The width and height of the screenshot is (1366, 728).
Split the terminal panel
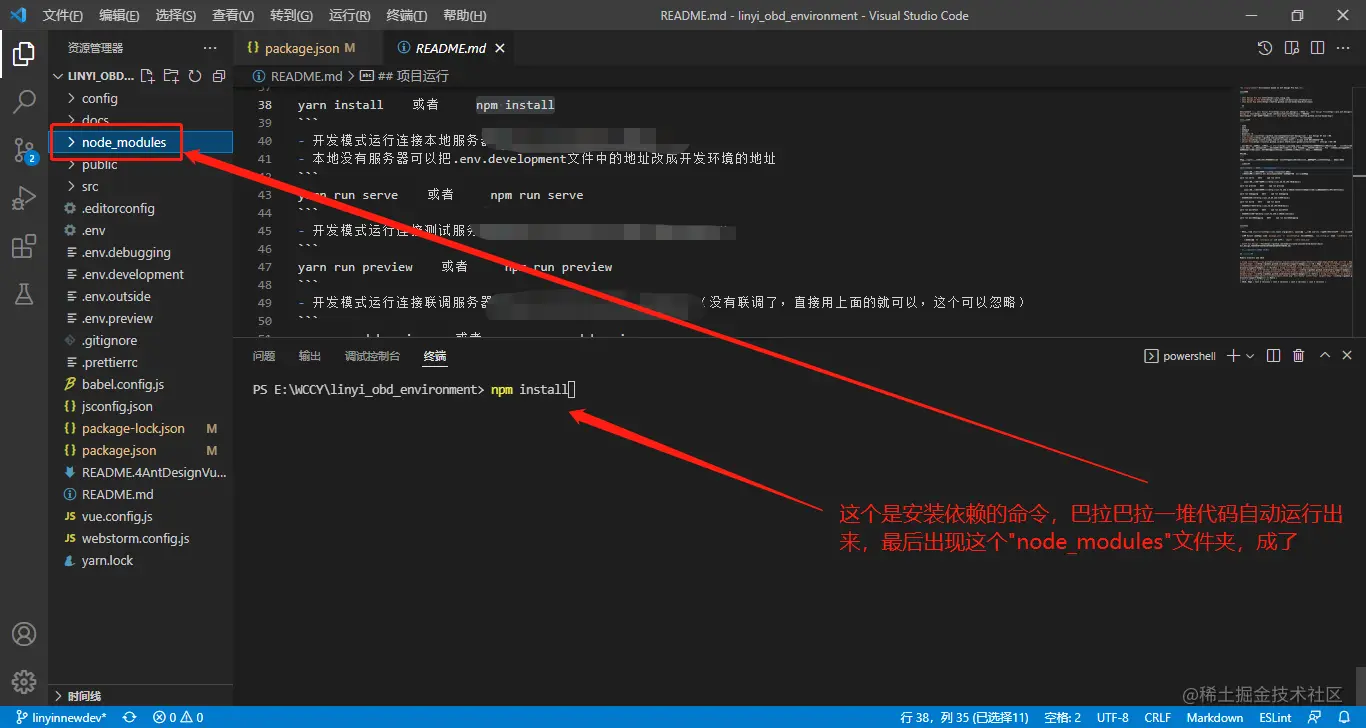(x=1273, y=356)
